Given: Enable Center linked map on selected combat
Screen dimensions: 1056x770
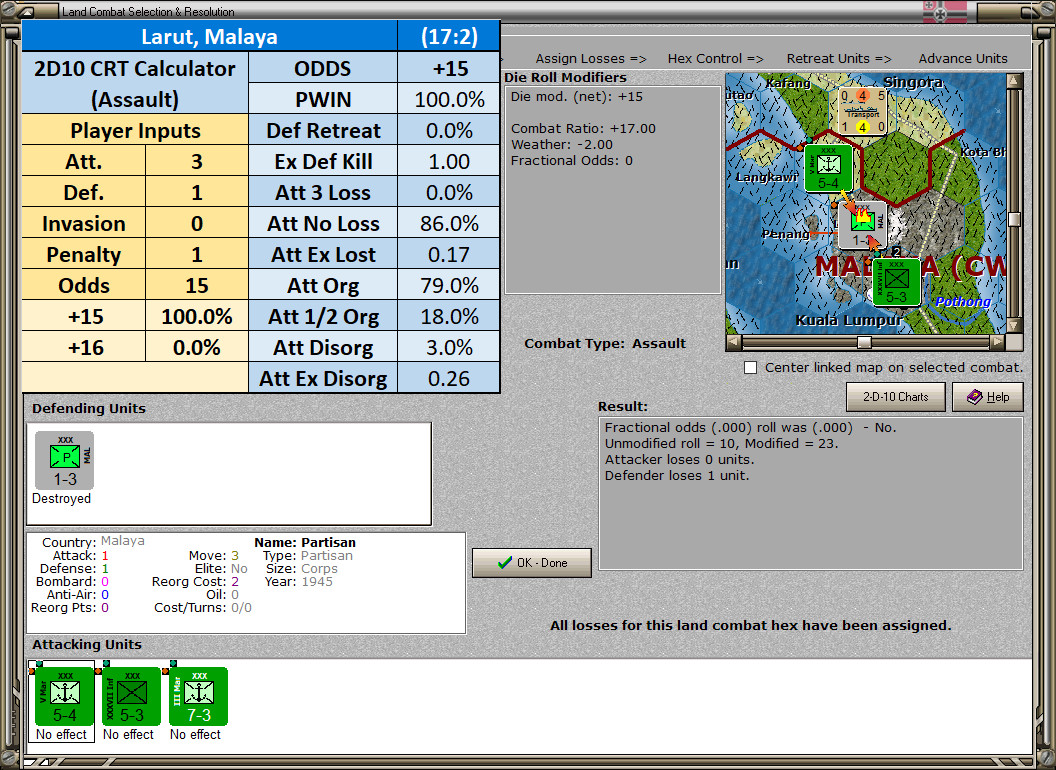Looking at the screenshot, I should pyautogui.click(x=751, y=368).
